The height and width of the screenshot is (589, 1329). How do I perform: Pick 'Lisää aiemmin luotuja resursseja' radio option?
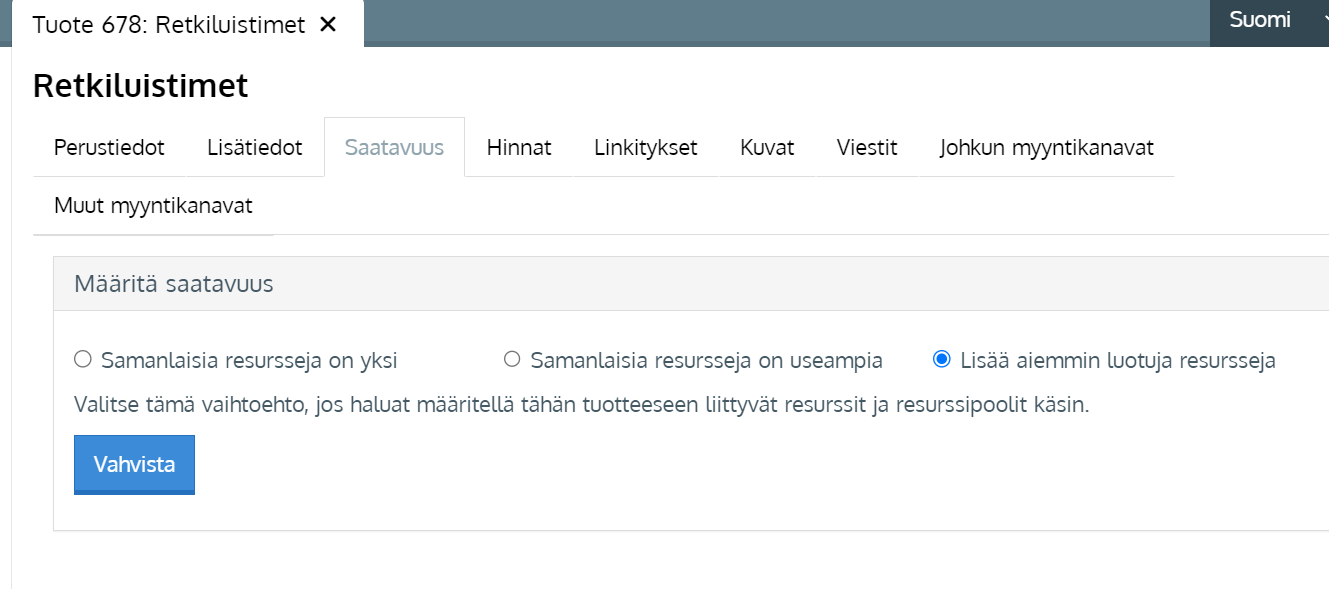tap(941, 360)
